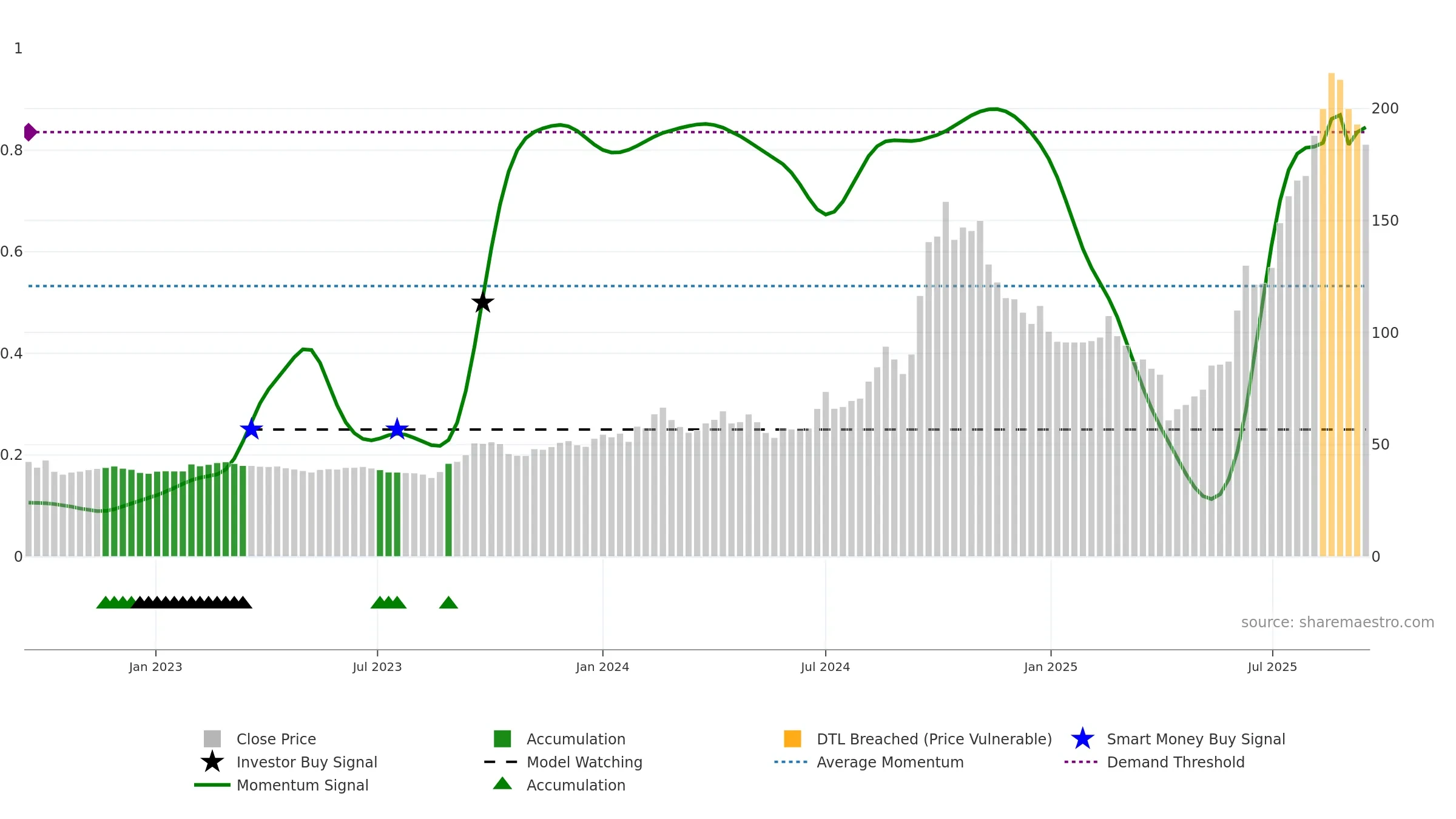The width and height of the screenshot is (1456, 819).
Task: Toggle the Average Momentum legend label
Action: 890,762
